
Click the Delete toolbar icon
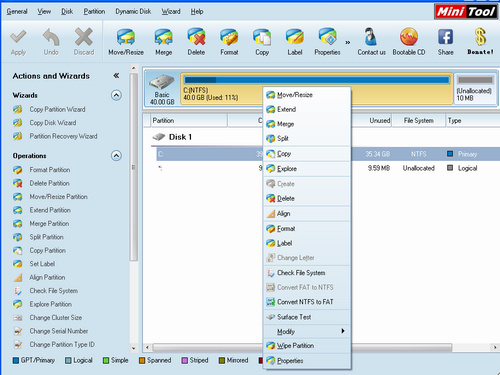click(196, 37)
